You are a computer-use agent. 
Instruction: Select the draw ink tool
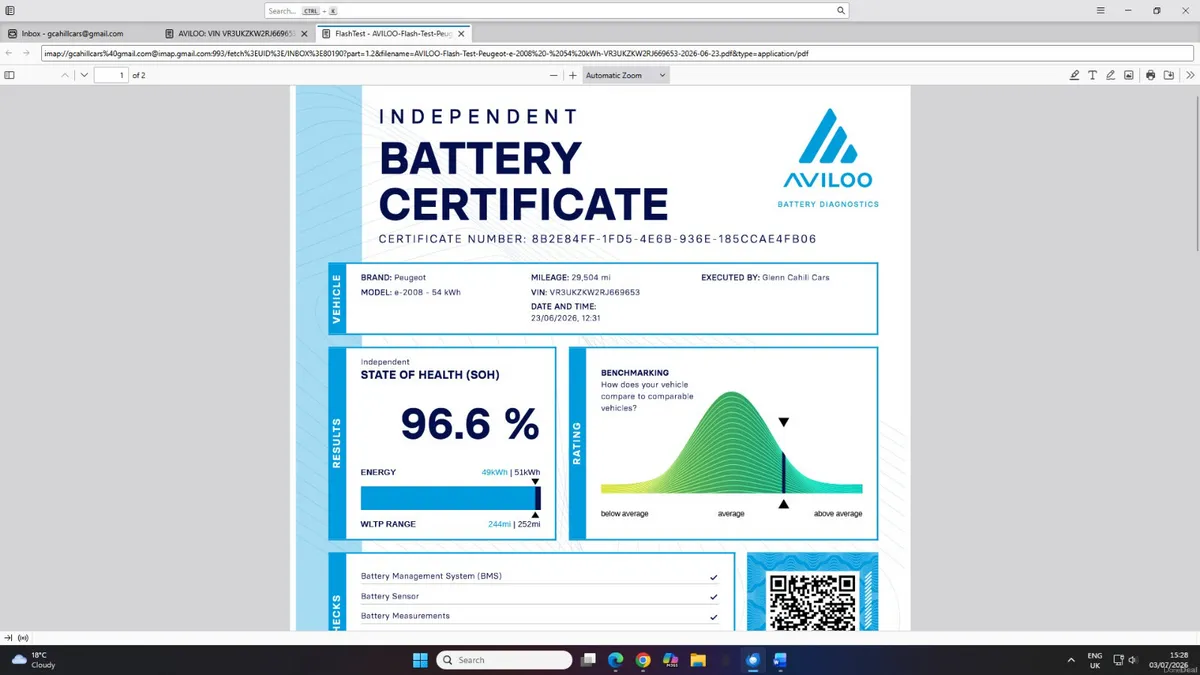click(x=1110, y=75)
